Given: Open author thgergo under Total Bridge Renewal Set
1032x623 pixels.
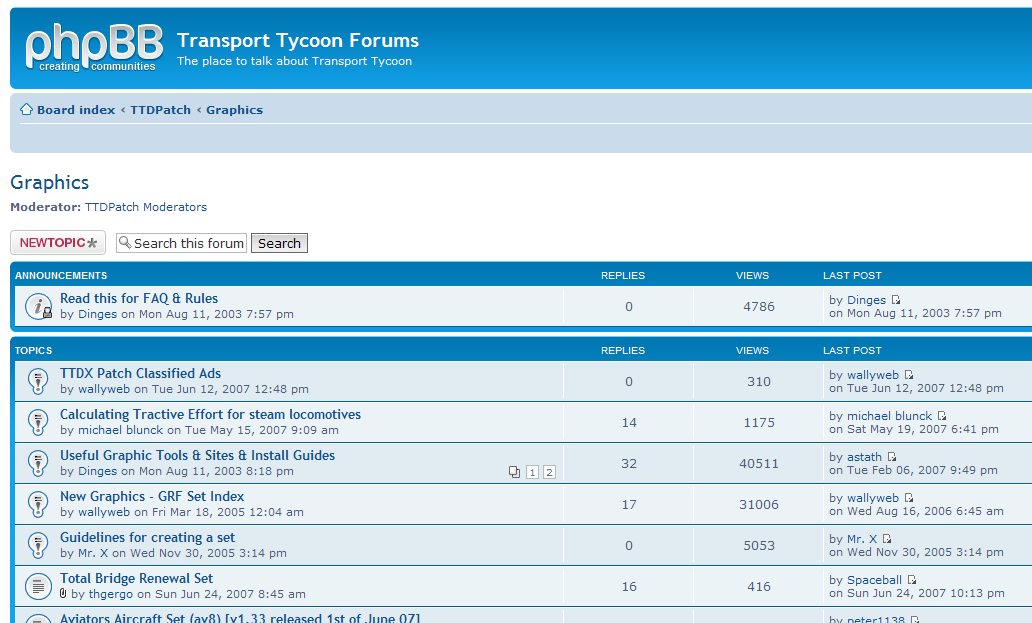Looking at the screenshot, I should pos(111,593).
